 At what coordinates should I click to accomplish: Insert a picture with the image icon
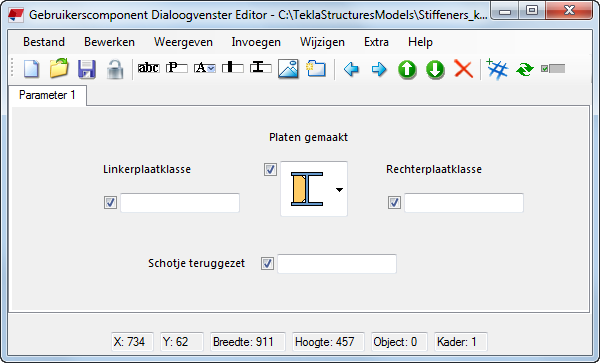(288, 69)
